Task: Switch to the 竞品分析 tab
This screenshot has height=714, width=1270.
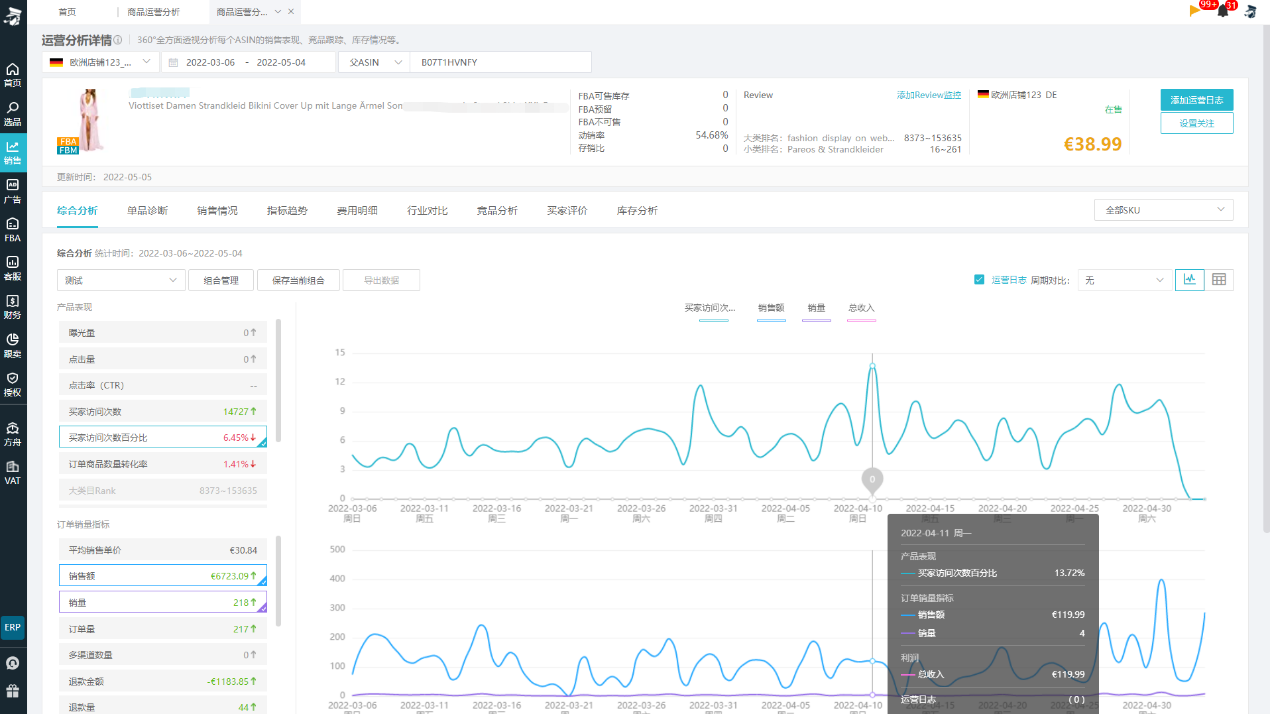Action: (497, 211)
